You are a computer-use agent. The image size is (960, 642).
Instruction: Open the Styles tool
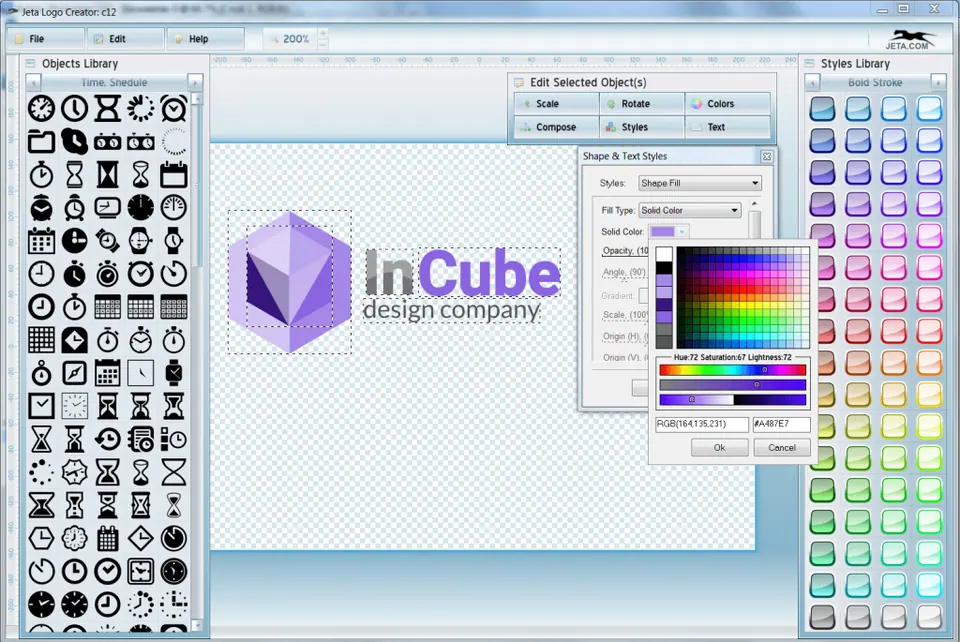pyautogui.click(x=642, y=127)
